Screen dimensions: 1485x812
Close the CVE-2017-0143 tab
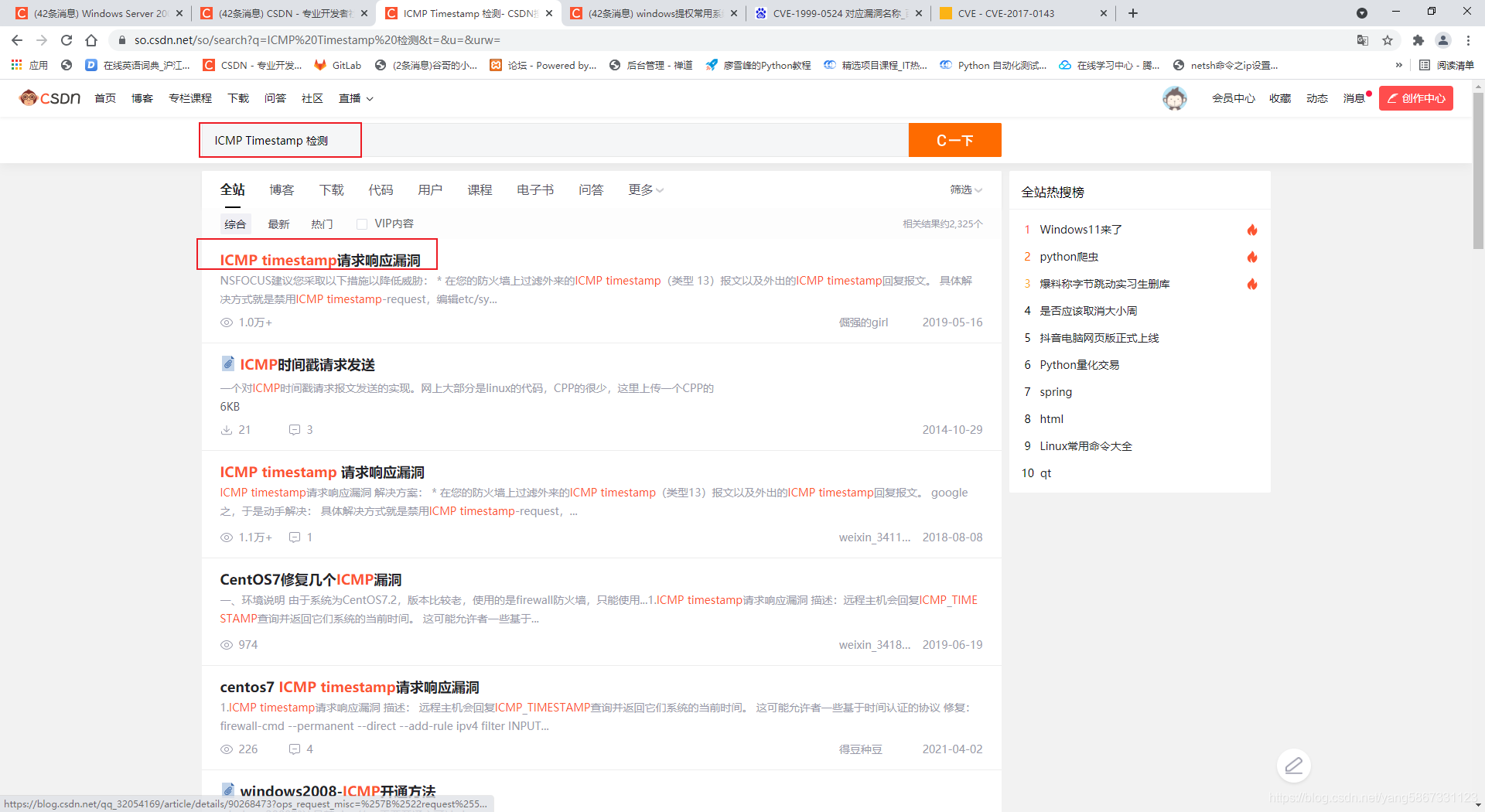tap(1104, 13)
